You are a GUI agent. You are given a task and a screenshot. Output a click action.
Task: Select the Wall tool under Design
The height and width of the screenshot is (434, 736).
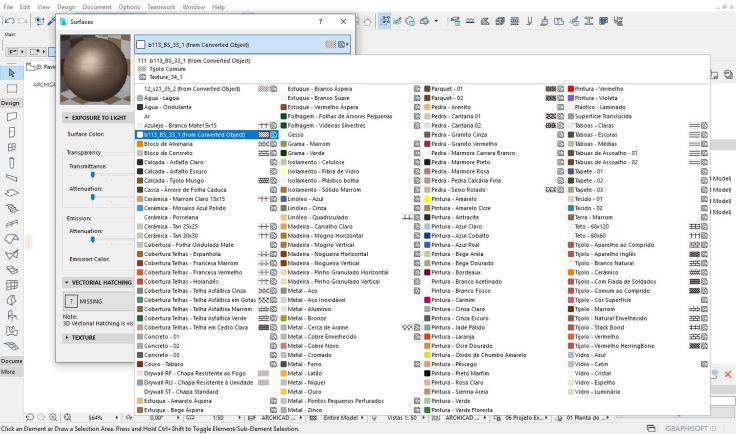coord(12,117)
